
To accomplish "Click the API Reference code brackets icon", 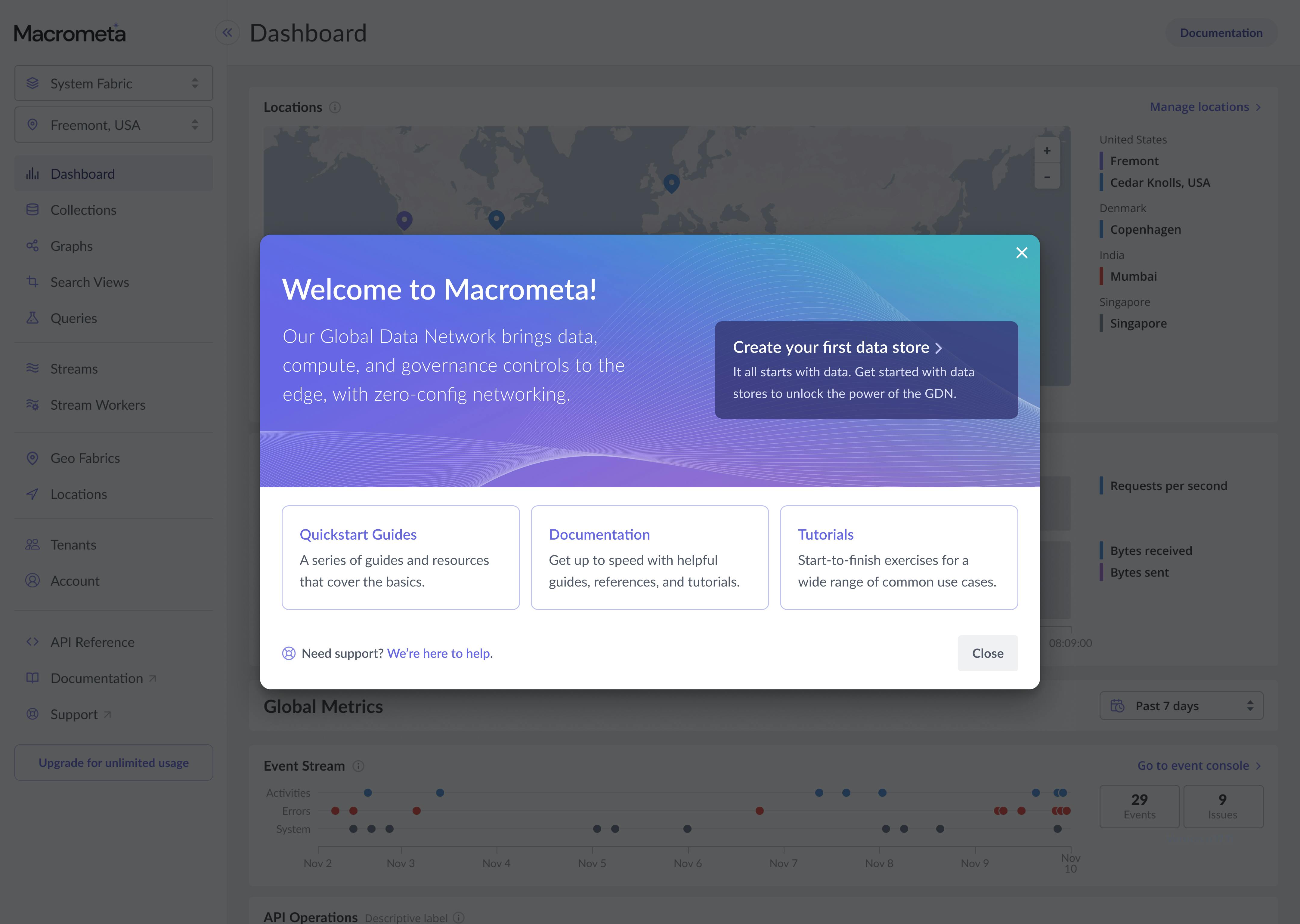I will coord(32,642).
